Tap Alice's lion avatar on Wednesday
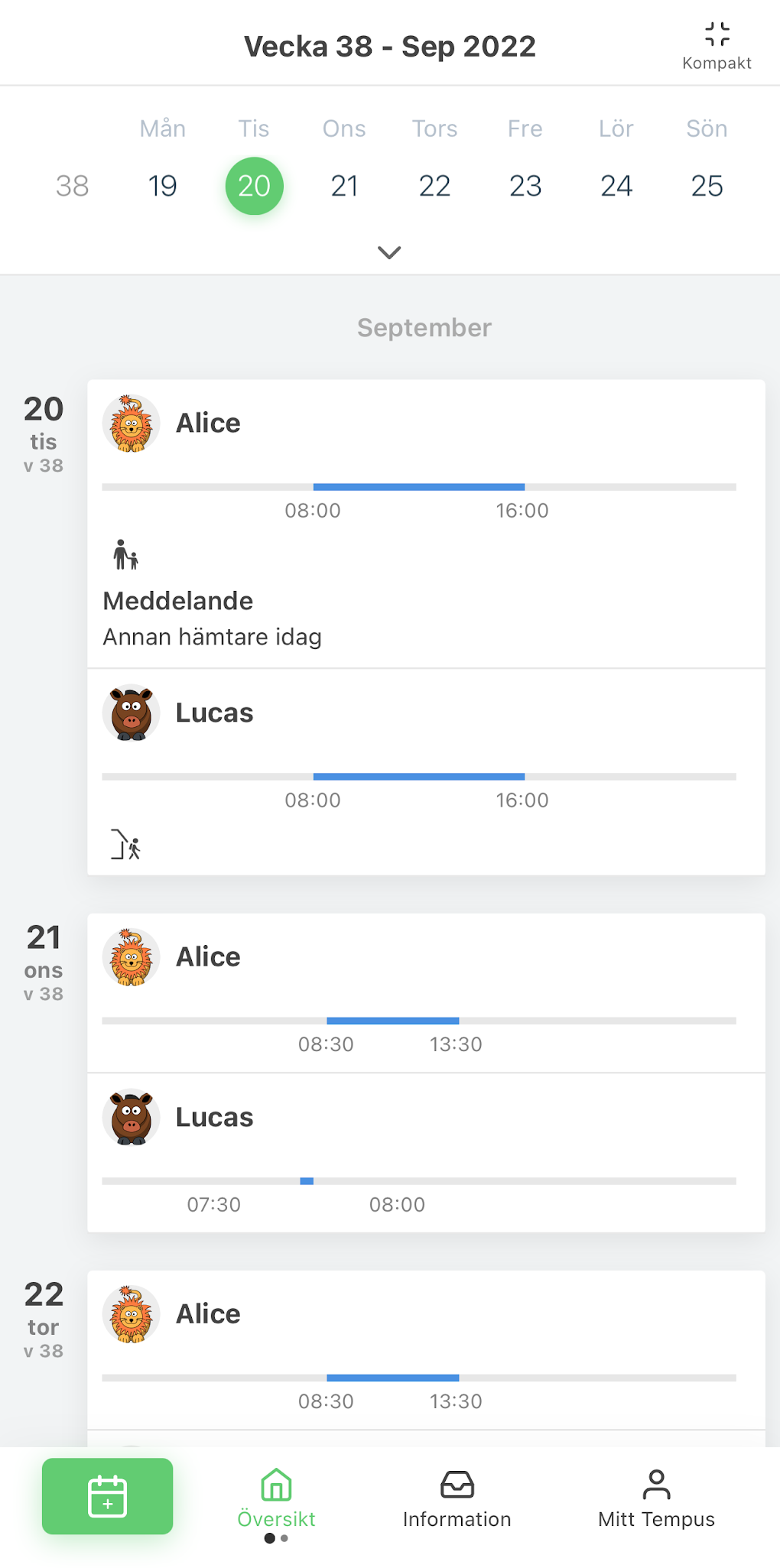This screenshot has width=780, height=1568. (x=132, y=957)
